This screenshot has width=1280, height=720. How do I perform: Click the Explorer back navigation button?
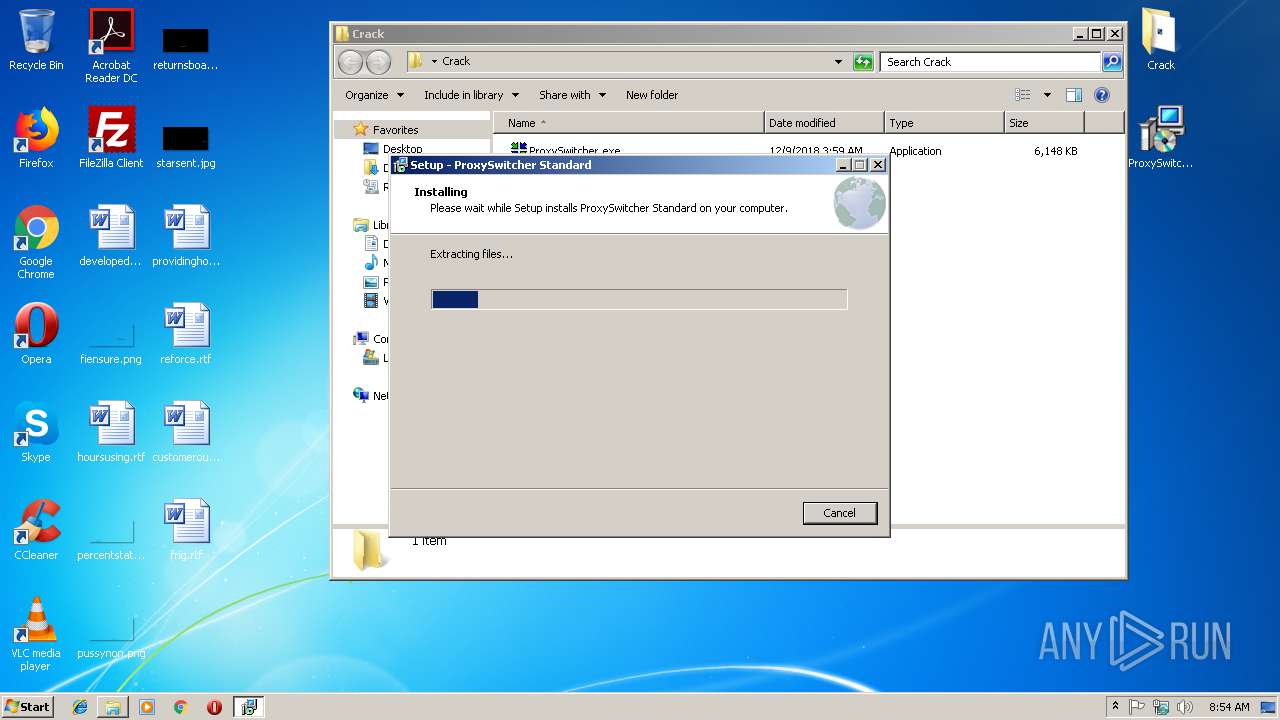[350, 62]
